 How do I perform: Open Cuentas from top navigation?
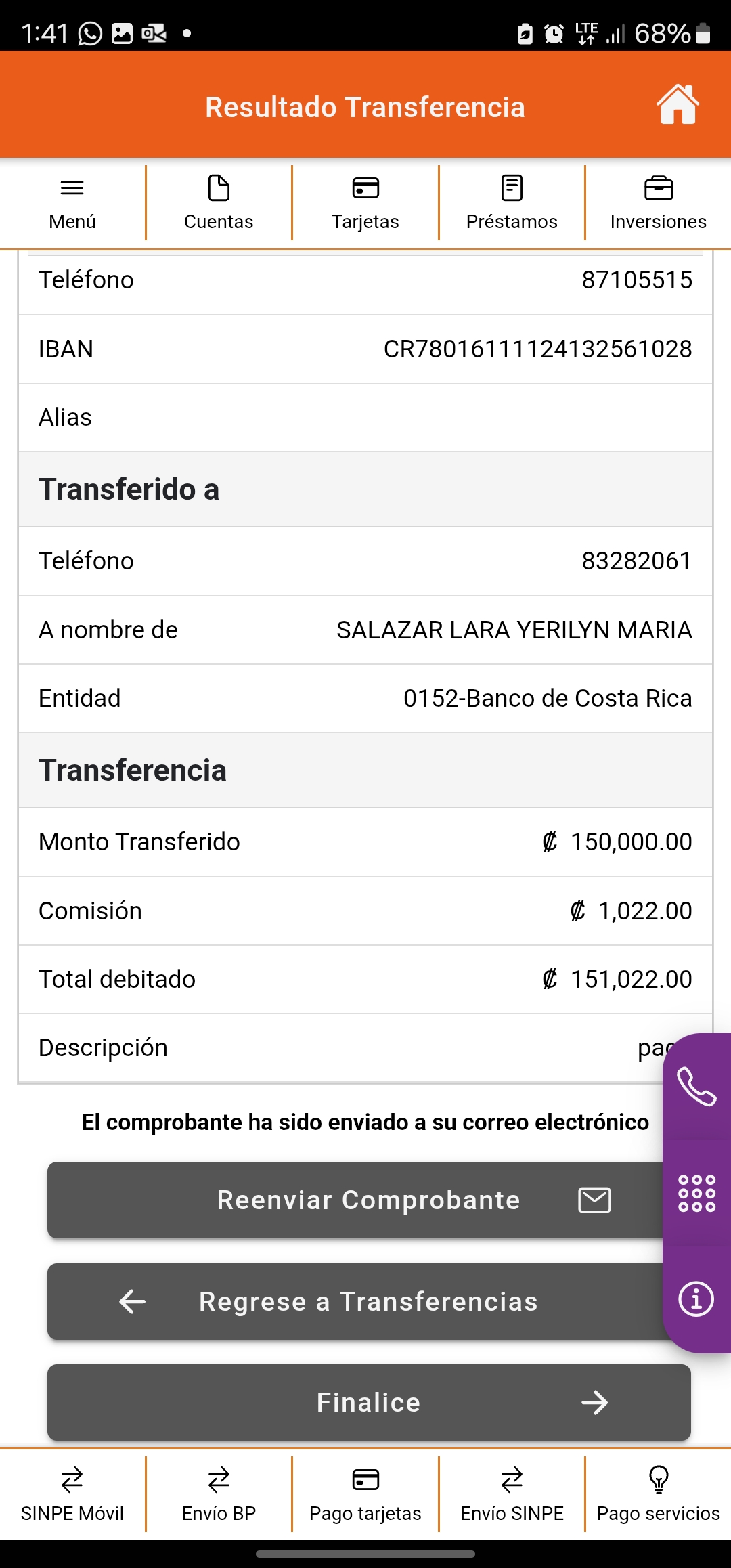coord(219,202)
